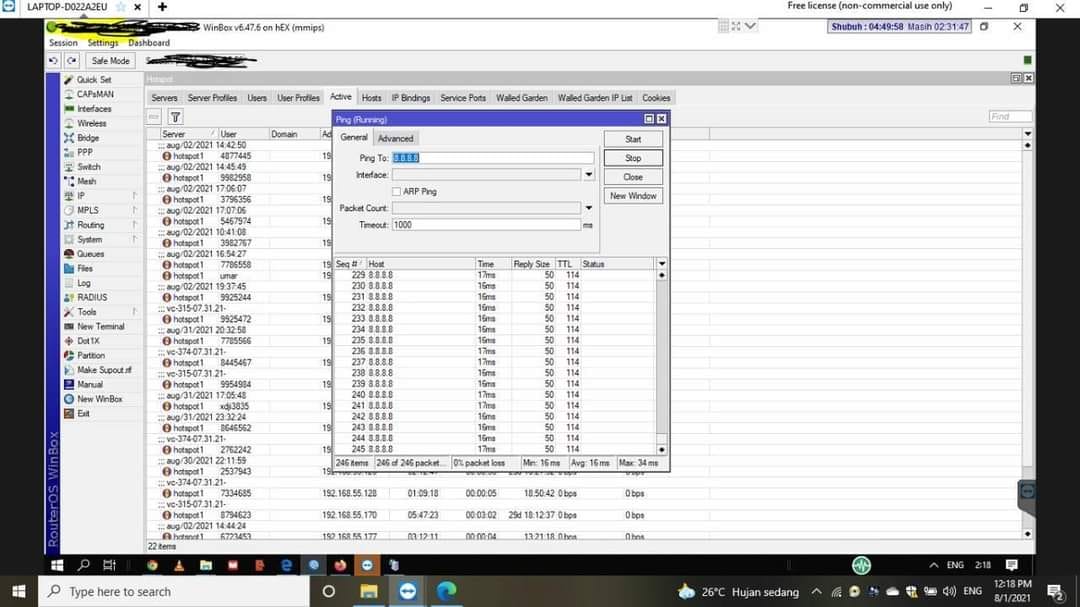Click the undo arrow in toolbar
The height and width of the screenshot is (607, 1080).
point(53,61)
